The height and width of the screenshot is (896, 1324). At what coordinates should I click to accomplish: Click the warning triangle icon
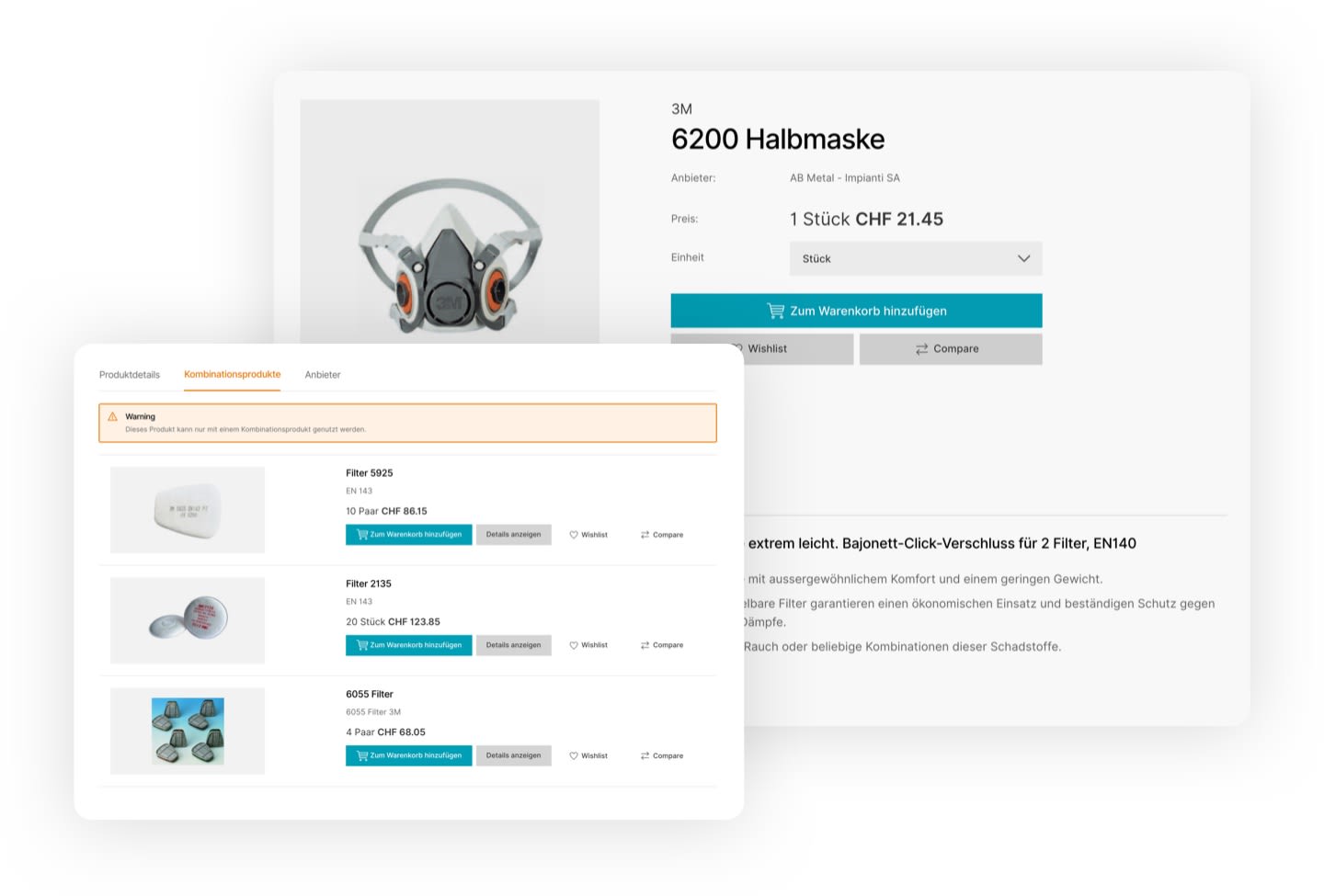pyautogui.click(x=113, y=416)
